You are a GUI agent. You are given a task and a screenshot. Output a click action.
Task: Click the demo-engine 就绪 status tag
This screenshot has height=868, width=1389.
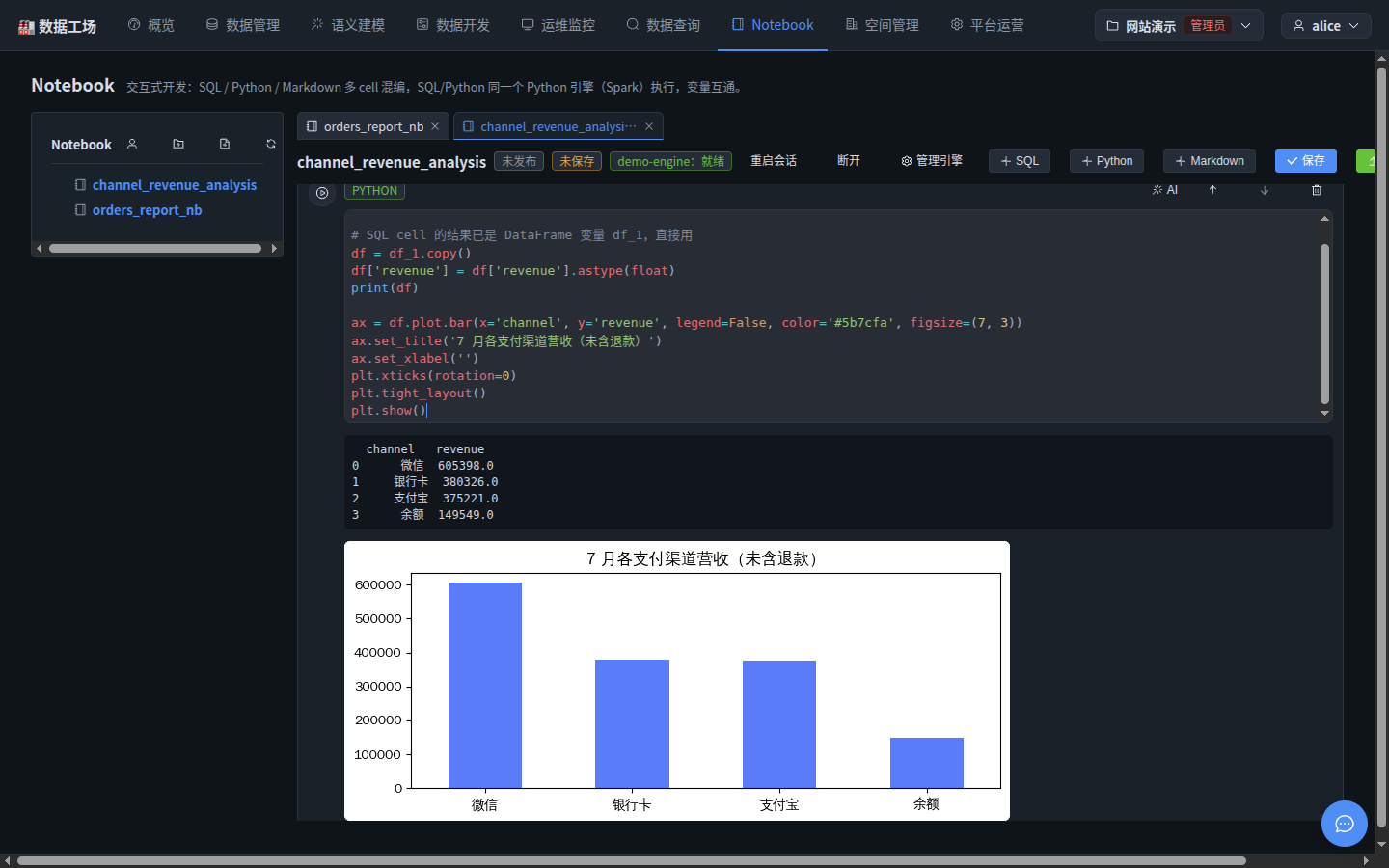click(670, 161)
